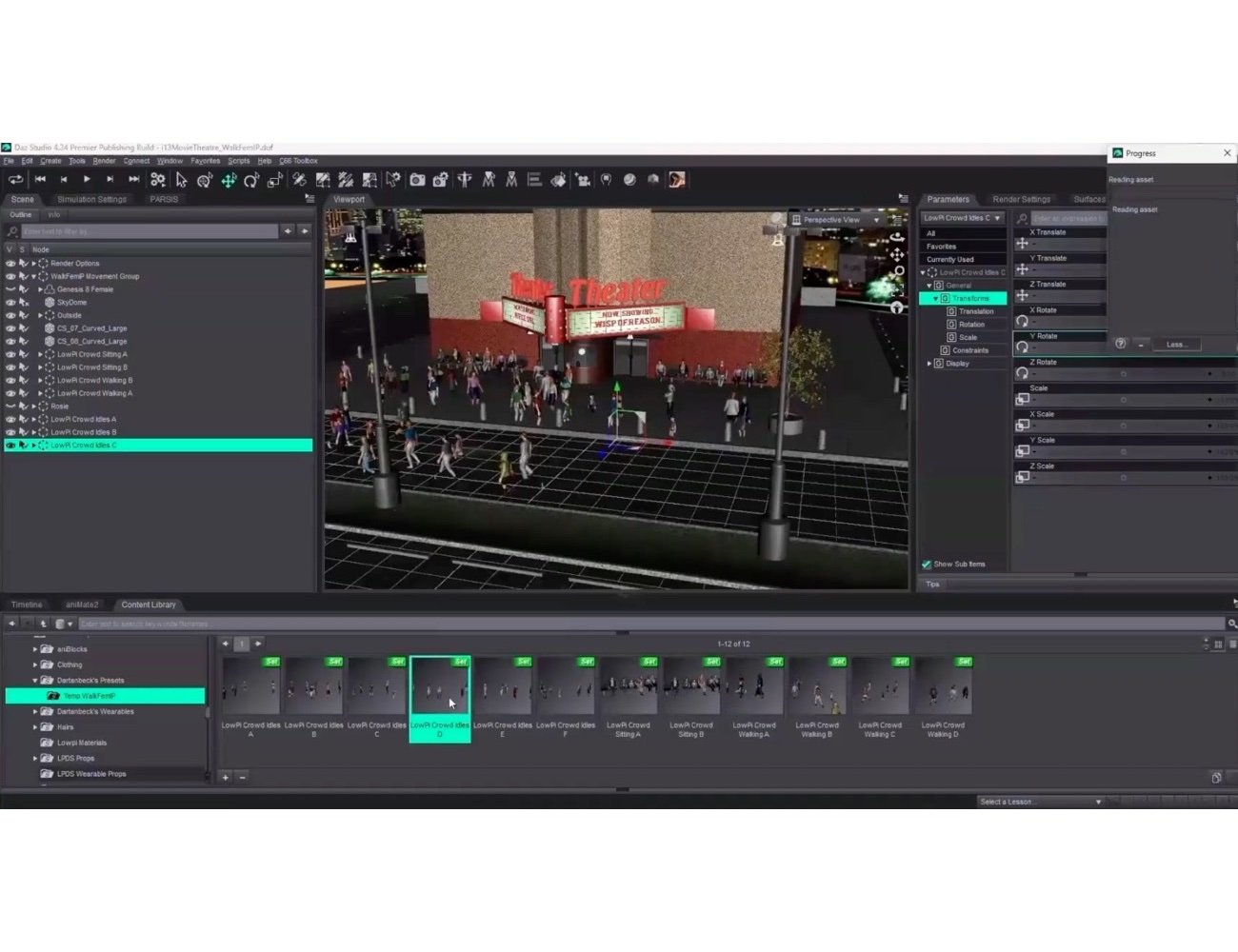Select the LowPi Crowd Walking A thumbnail

[753, 687]
